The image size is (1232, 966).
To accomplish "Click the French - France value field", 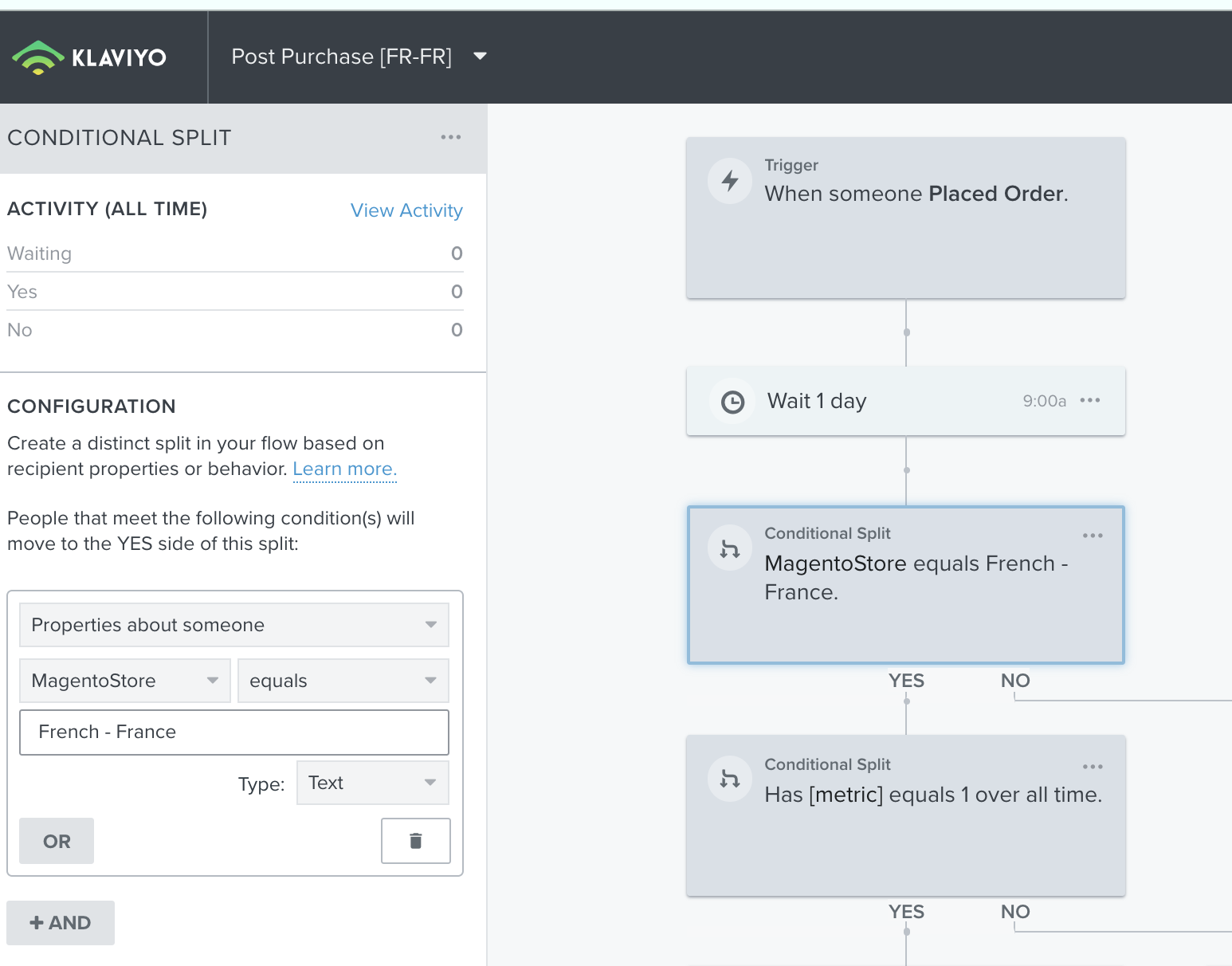I will point(234,732).
